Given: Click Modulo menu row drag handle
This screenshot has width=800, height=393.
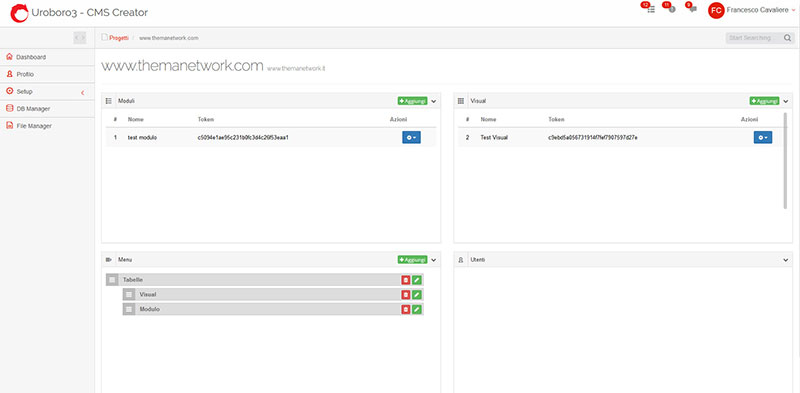Looking at the screenshot, I should pos(129,309).
